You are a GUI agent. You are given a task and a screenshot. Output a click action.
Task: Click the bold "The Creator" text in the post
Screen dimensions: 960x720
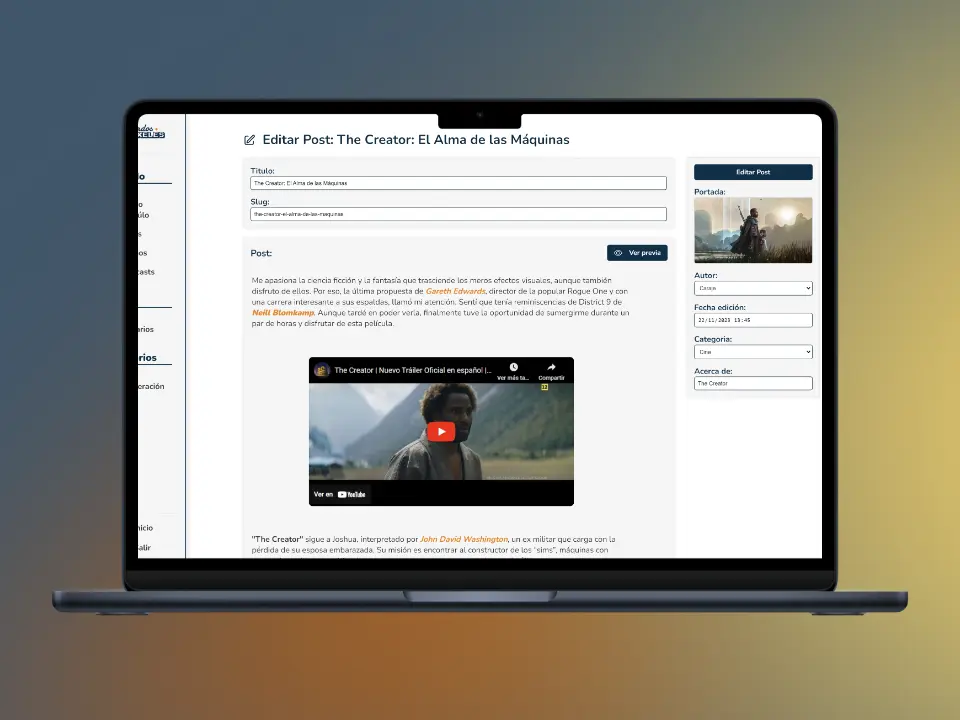pos(277,539)
